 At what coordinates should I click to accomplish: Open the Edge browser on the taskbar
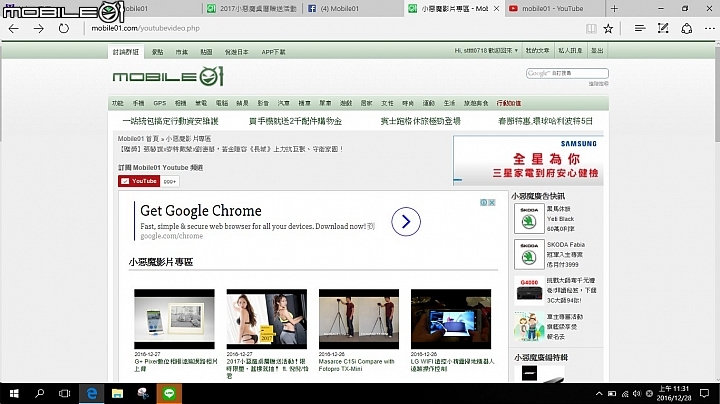click(x=91, y=393)
